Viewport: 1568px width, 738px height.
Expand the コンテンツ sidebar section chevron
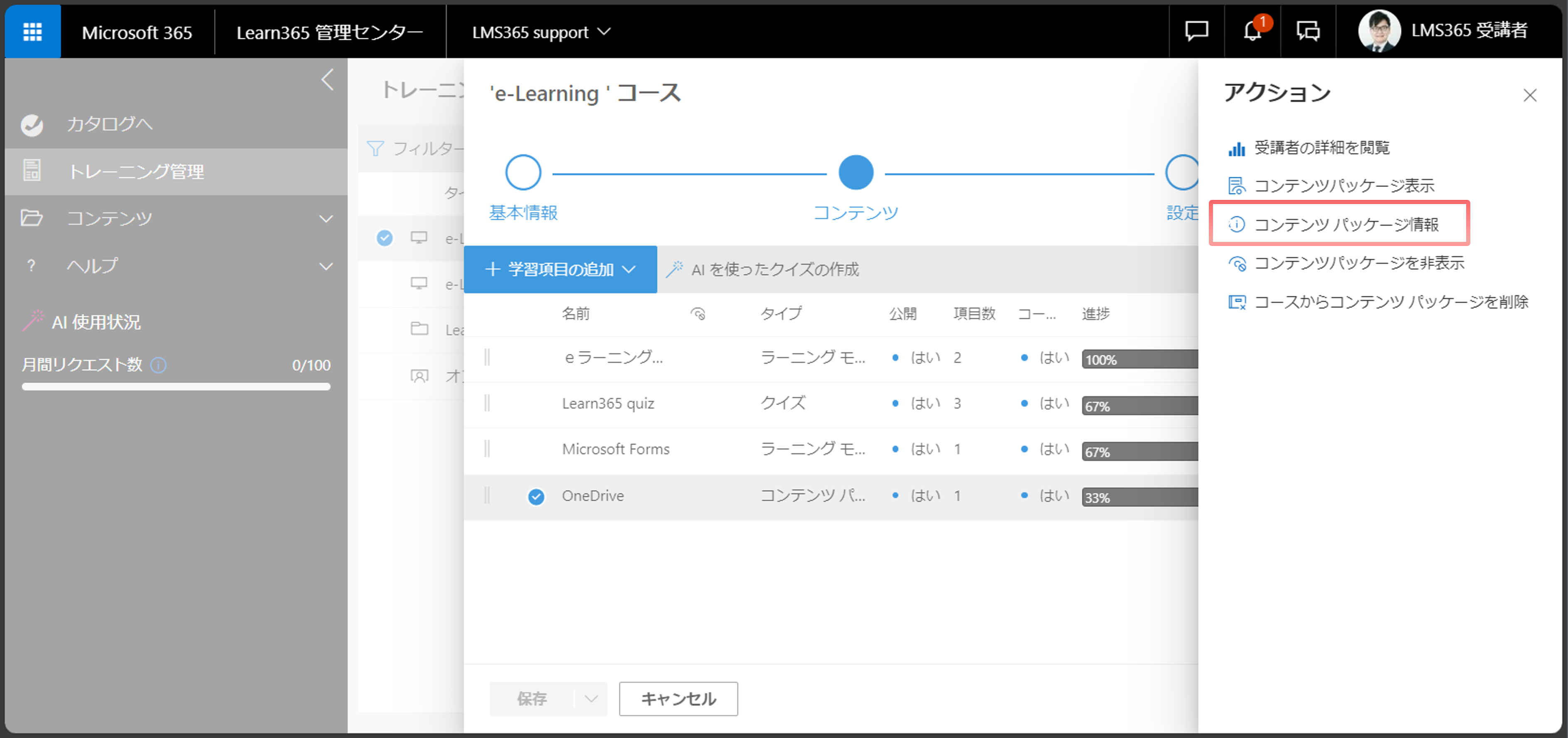coord(327,219)
